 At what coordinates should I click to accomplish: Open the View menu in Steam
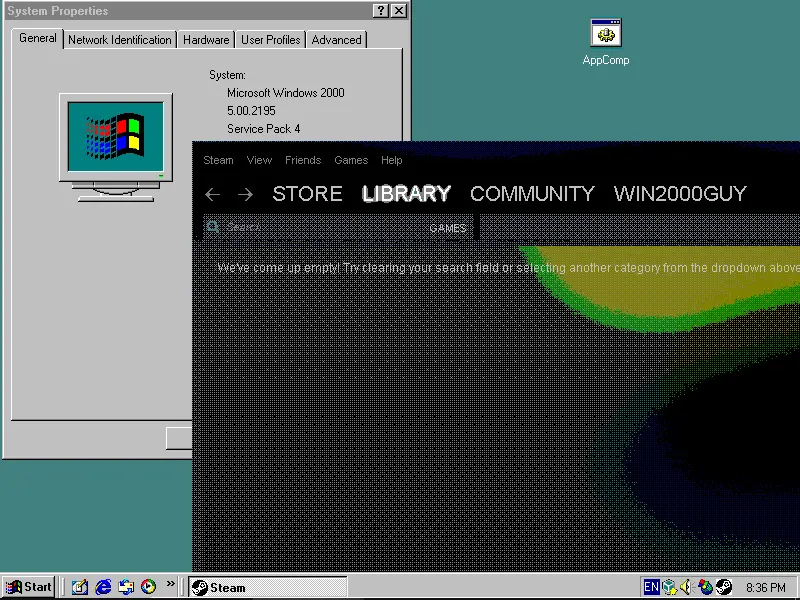(259, 160)
